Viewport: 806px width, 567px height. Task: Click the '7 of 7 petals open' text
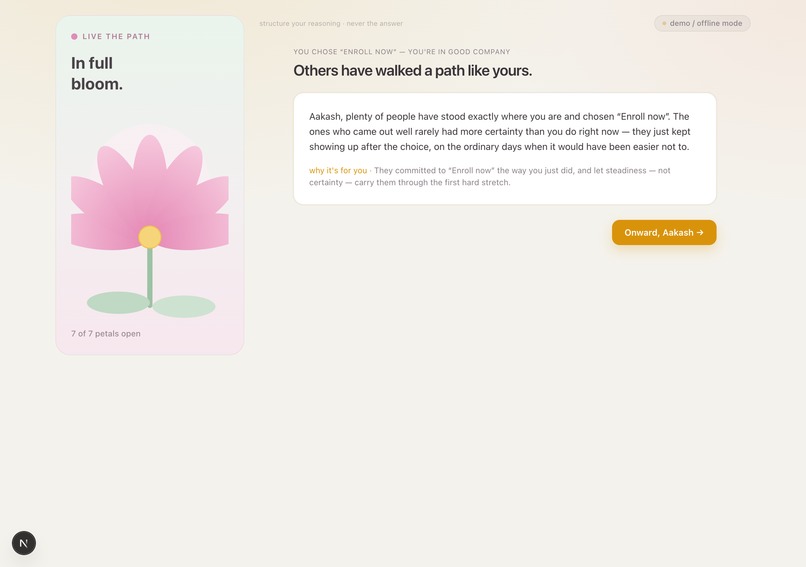pos(106,334)
